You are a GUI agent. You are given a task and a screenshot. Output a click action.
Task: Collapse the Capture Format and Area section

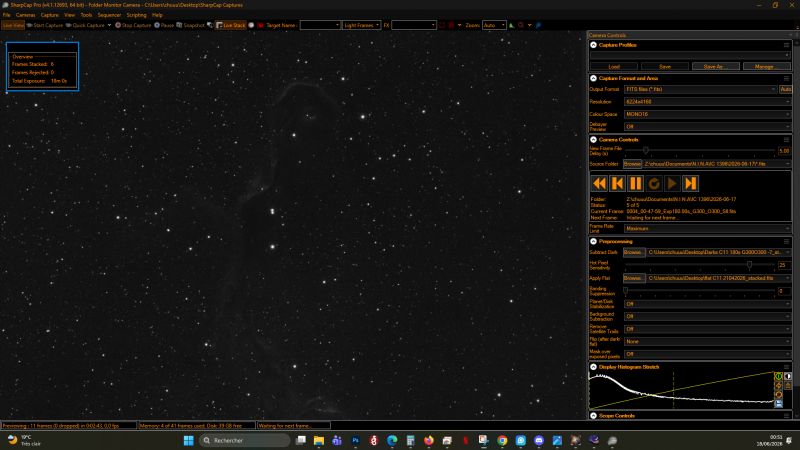tap(593, 79)
